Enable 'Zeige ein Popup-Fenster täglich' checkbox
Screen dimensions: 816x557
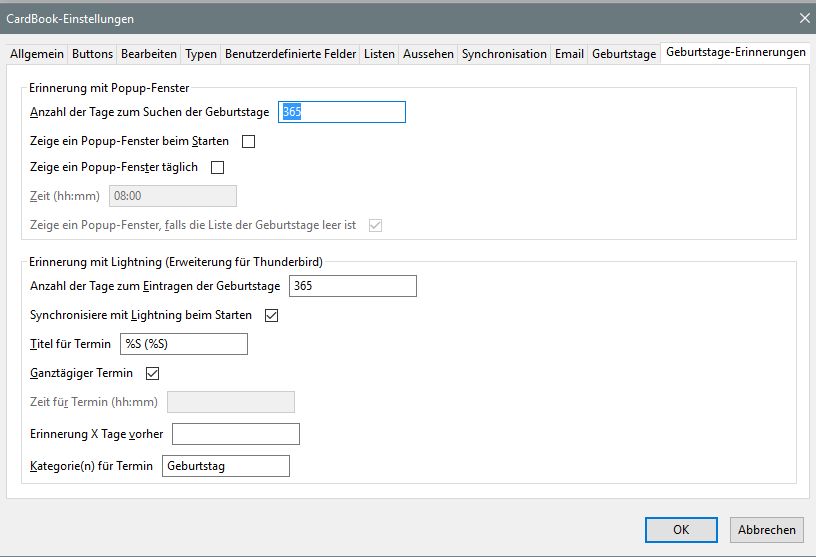218,168
